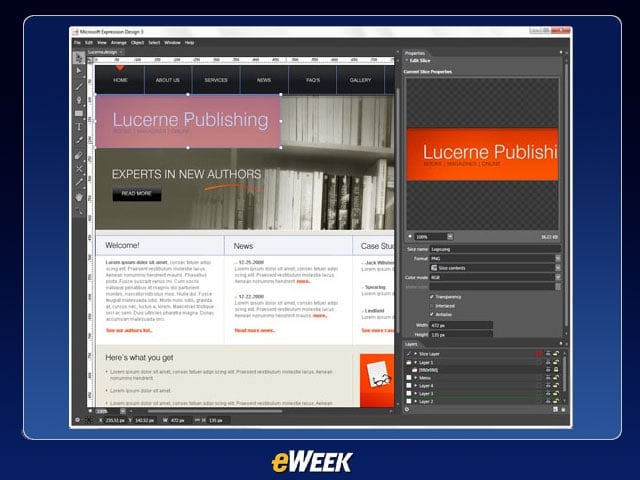Viewport: 640px width, 480px height.
Task: Open the Properties panel pin menu
Action: pyautogui.click(x=561, y=52)
